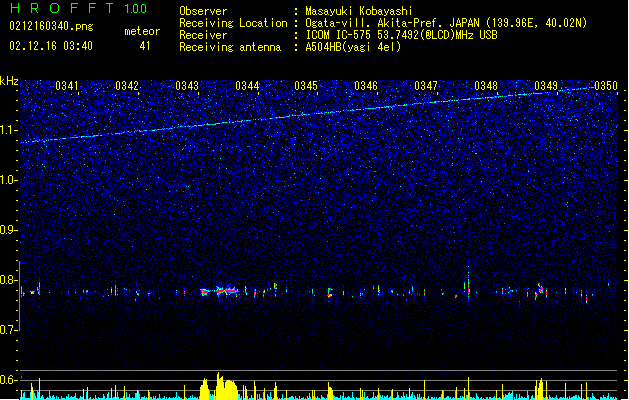Click the 0.8 frequency axis label
Screen dimensions: 629x400
pos(8,280)
